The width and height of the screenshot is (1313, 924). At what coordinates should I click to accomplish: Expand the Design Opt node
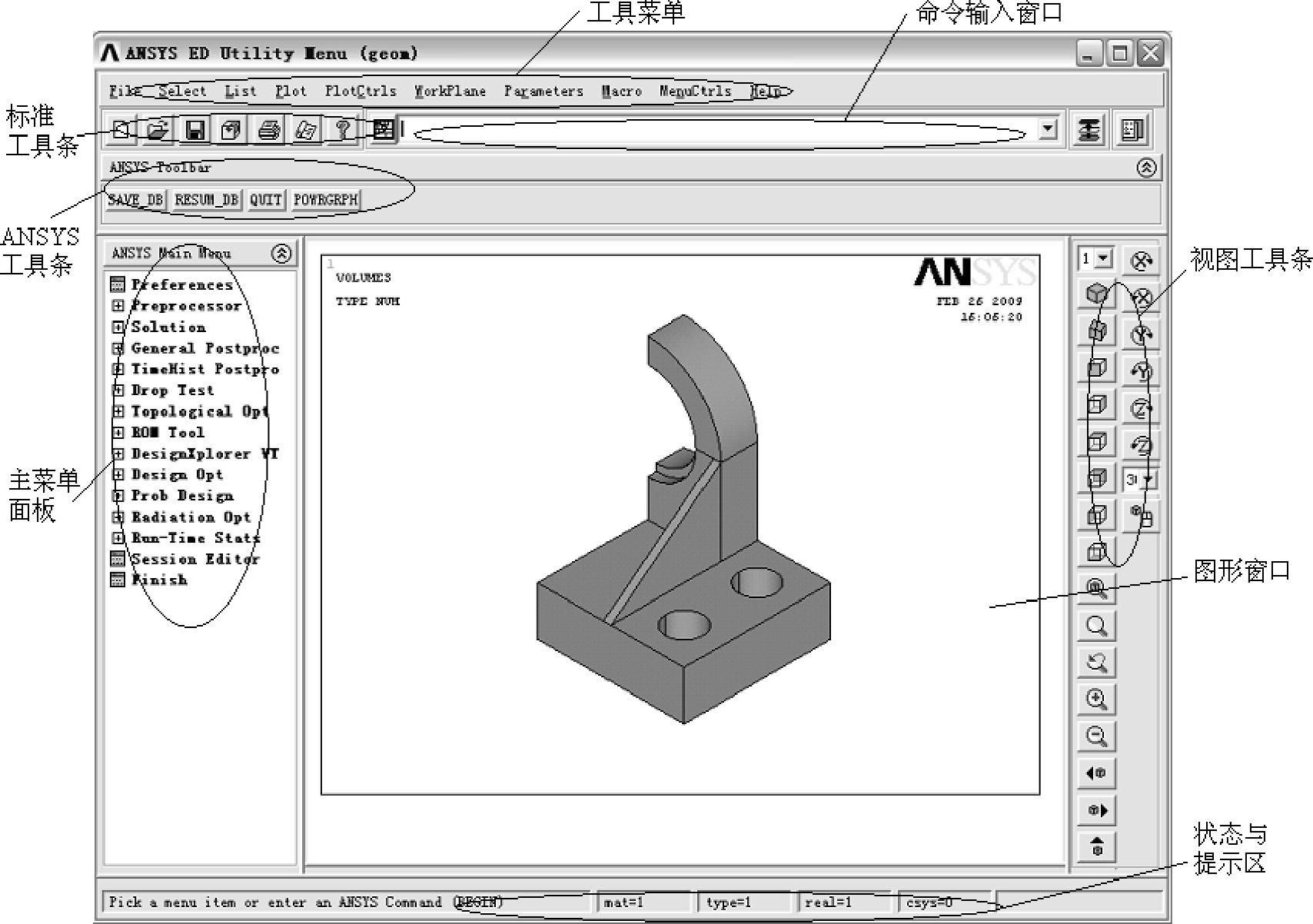tap(118, 474)
